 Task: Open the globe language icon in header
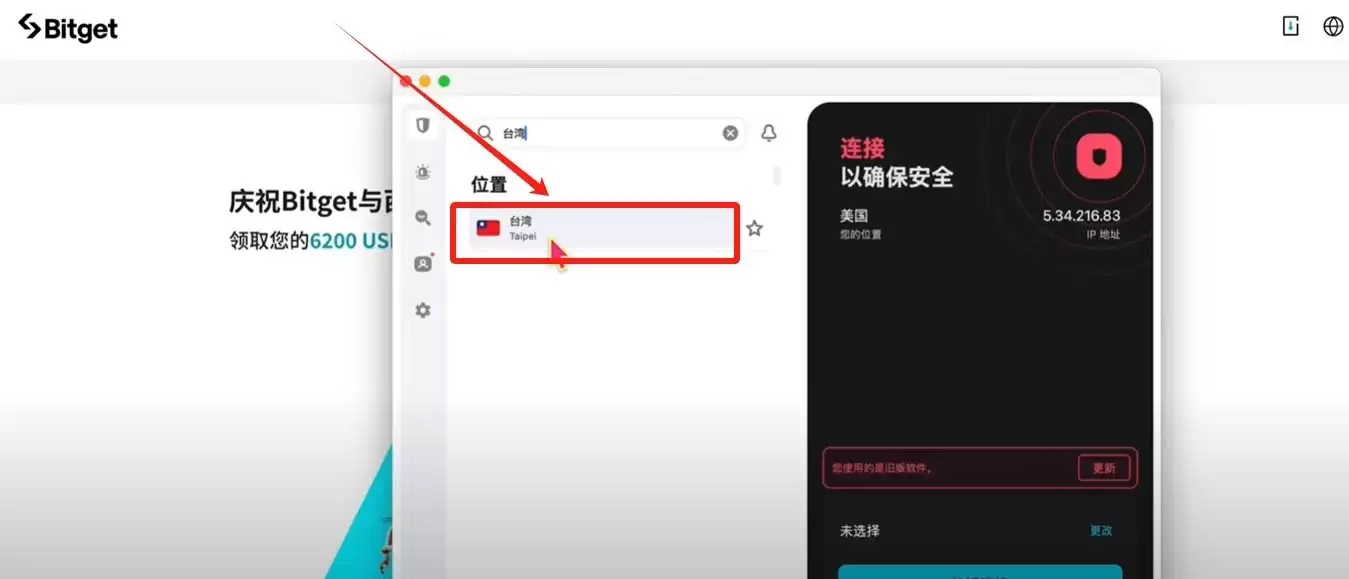click(1333, 26)
